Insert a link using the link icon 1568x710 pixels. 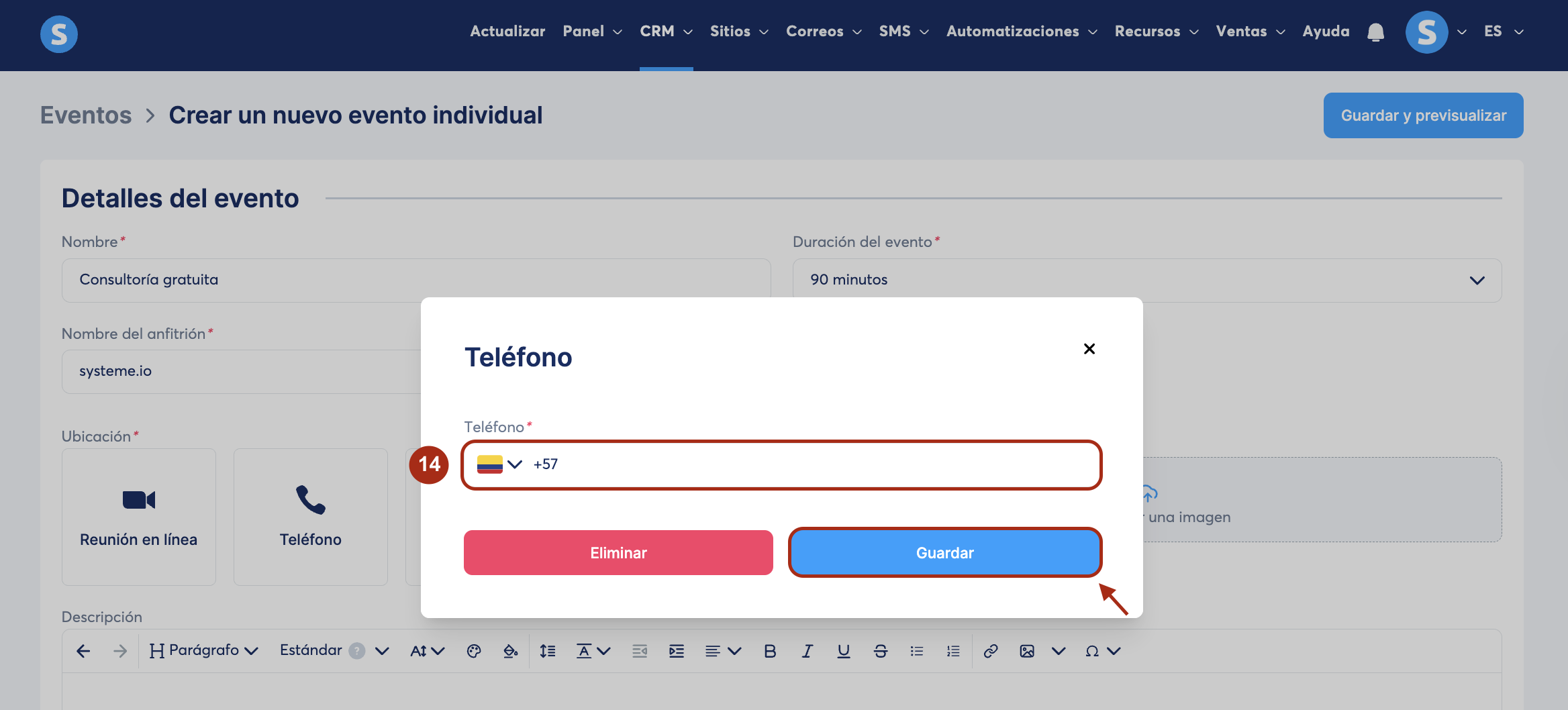[x=991, y=651]
